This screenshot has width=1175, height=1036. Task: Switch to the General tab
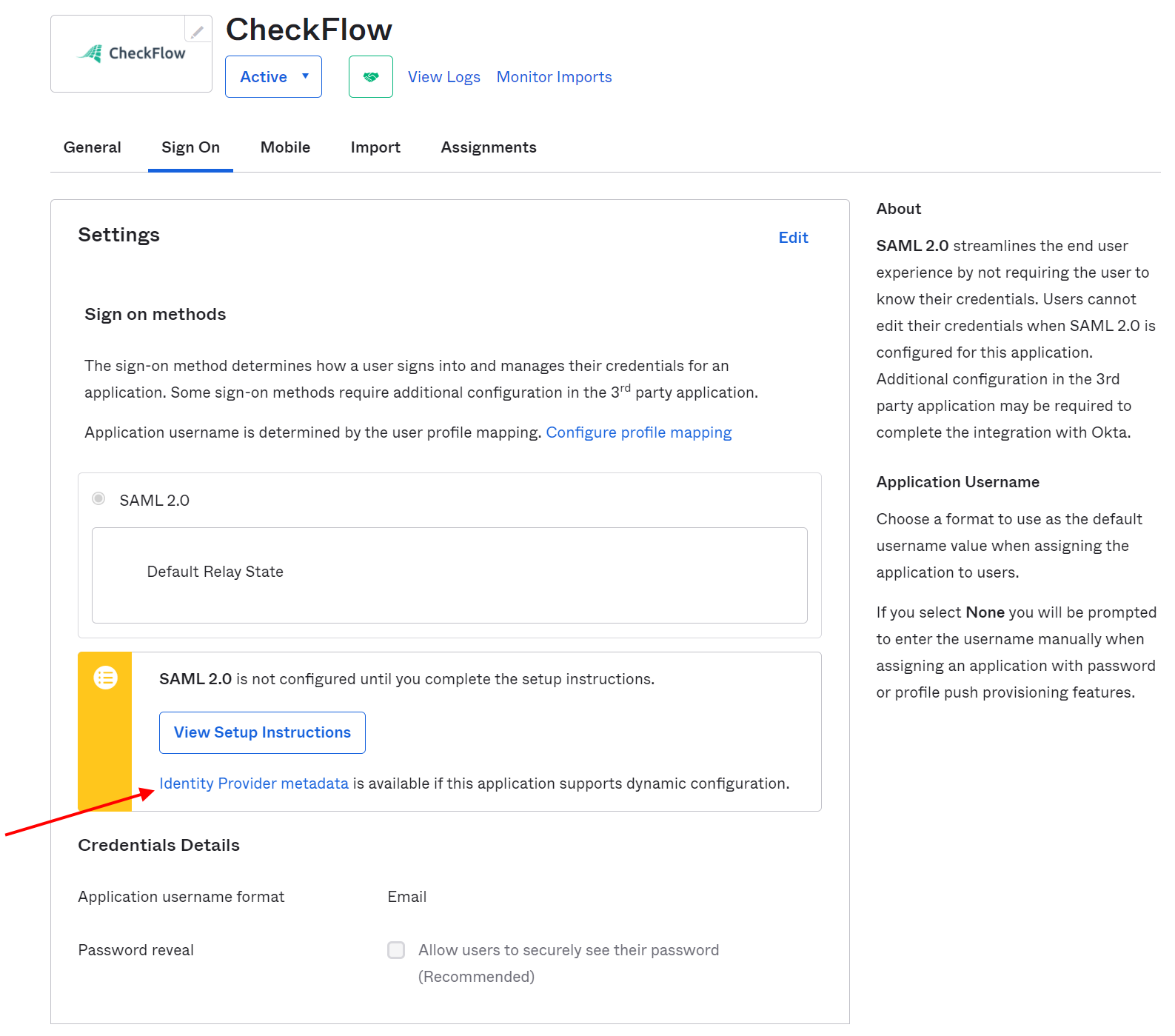click(93, 147)
